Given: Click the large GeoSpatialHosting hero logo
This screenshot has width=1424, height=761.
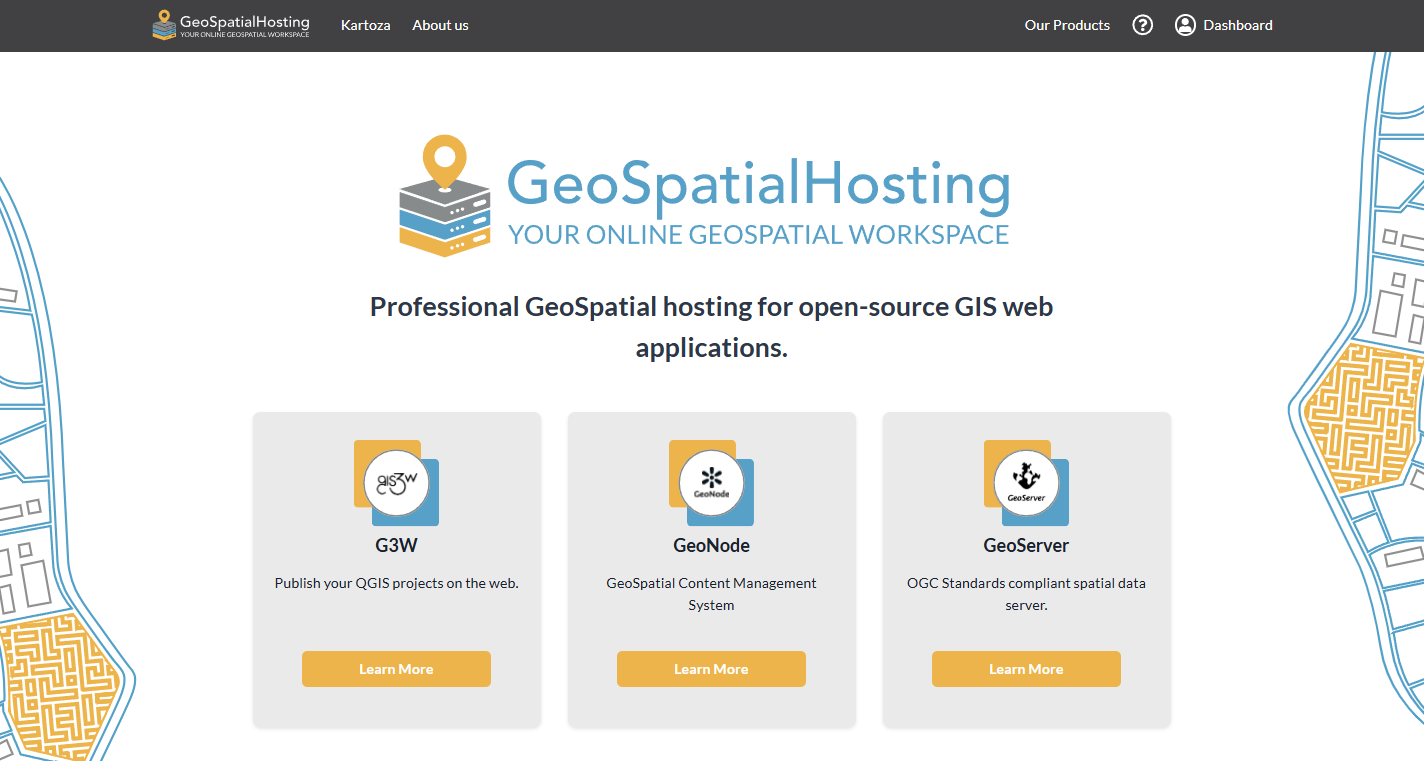Looking at the screenshot, I should (x=704, y=196).
